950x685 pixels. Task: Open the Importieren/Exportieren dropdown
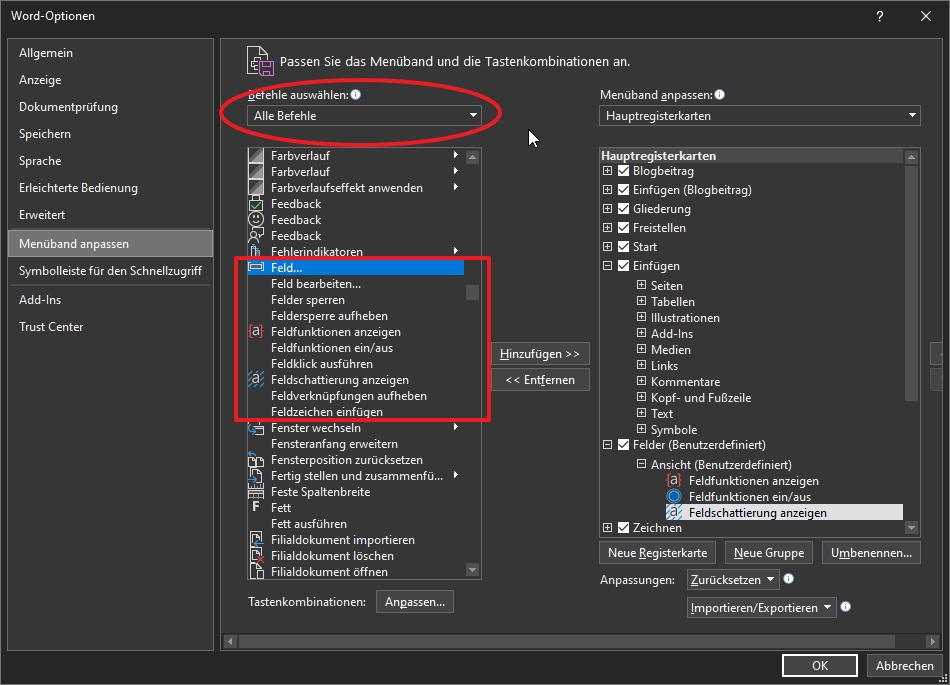click(762, 607)
